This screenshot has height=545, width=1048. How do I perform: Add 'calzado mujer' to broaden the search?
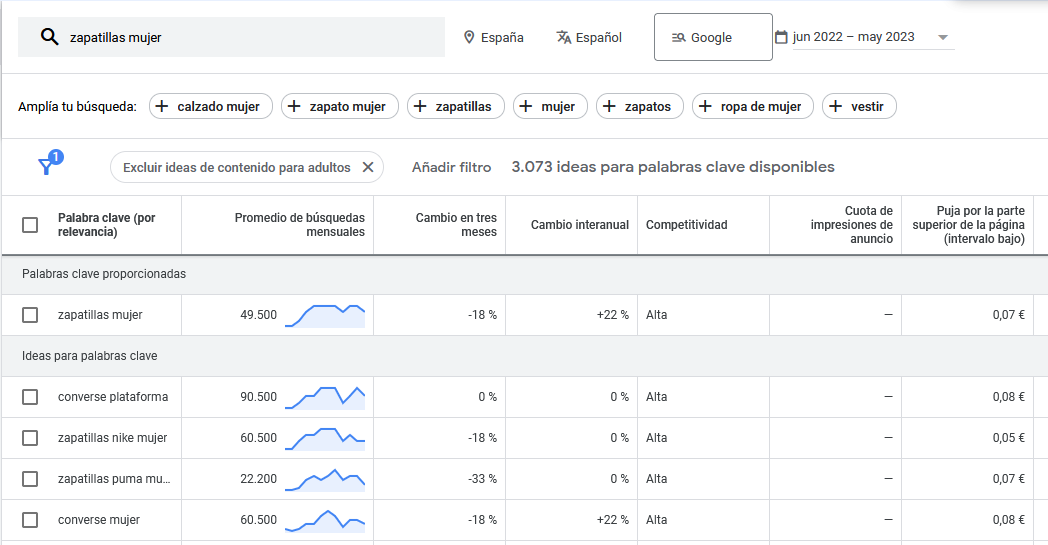pyautogui.click(x=211, y=106)
